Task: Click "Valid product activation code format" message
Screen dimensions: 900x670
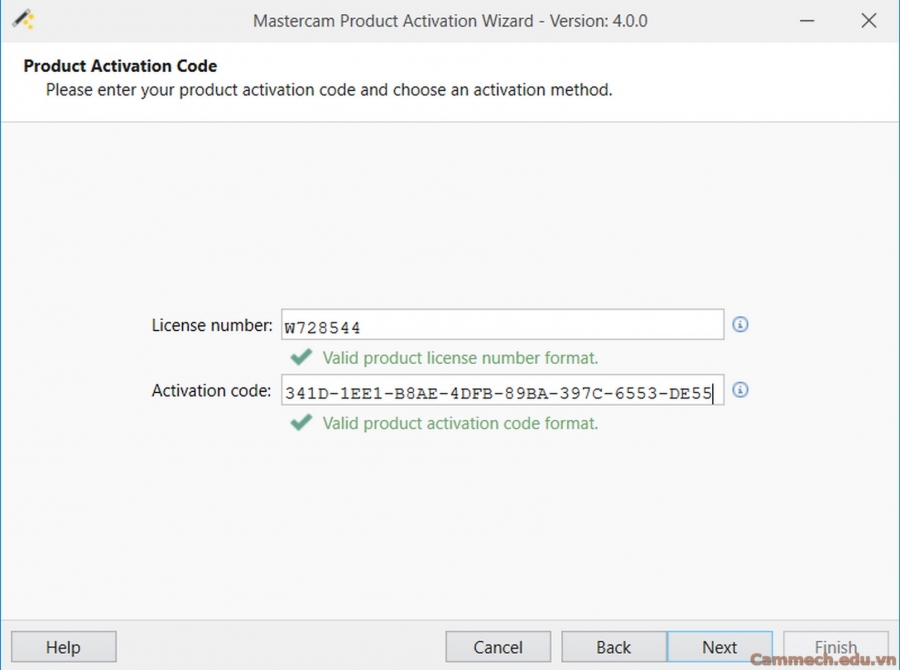Action: pos(460,423)
